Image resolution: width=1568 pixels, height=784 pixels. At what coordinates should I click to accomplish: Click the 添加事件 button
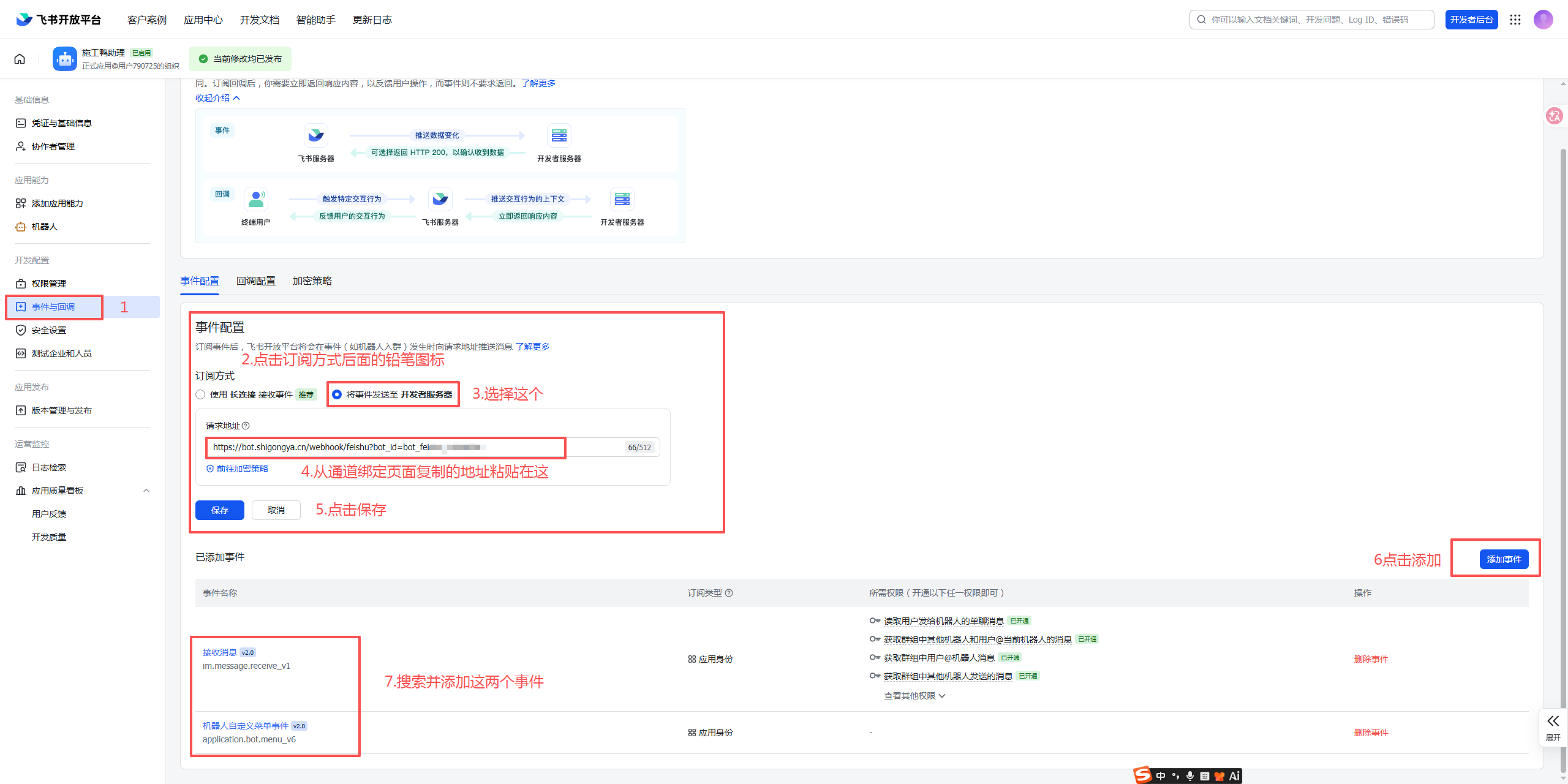pyautogui.click(x=1504, y=559)
